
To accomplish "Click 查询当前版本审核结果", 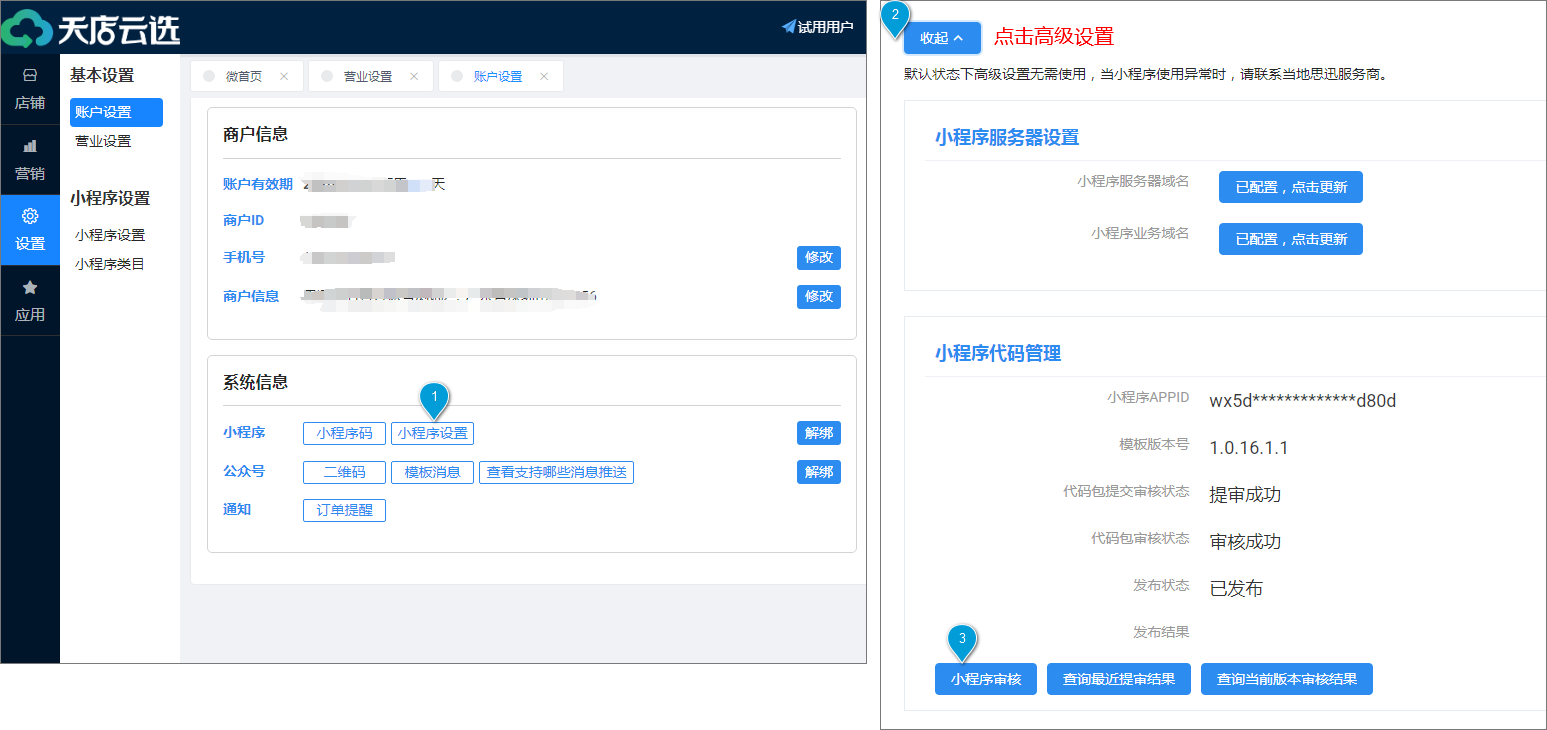I will click(x=1287, y=679).
